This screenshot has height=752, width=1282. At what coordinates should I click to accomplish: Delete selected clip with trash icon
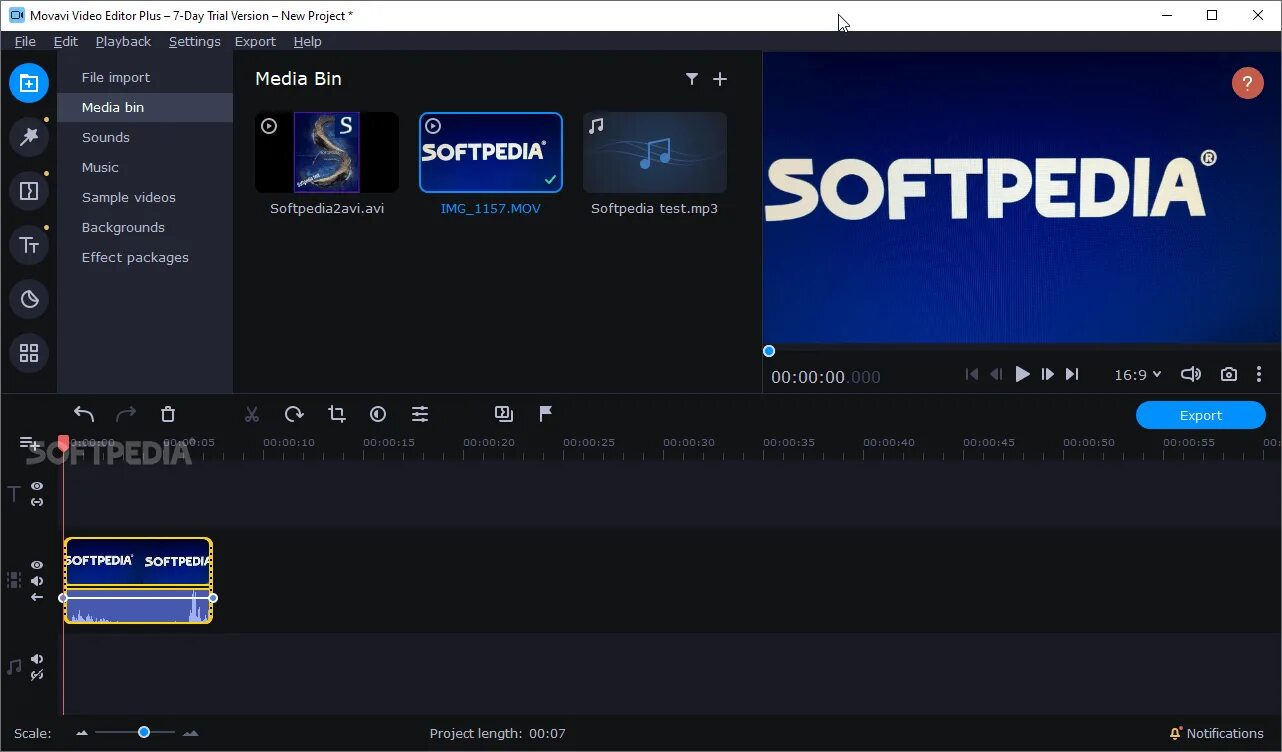(x=168, y=414)
